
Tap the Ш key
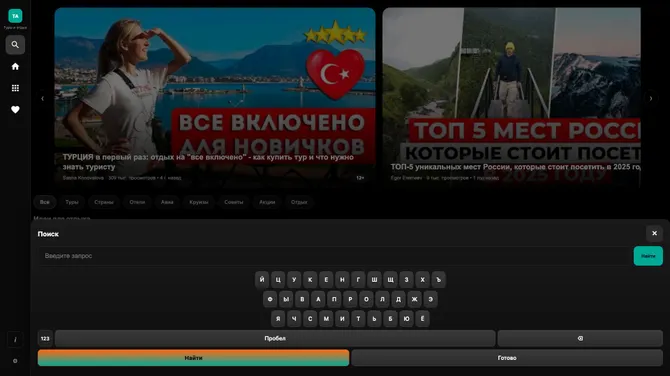pos(374,280)
